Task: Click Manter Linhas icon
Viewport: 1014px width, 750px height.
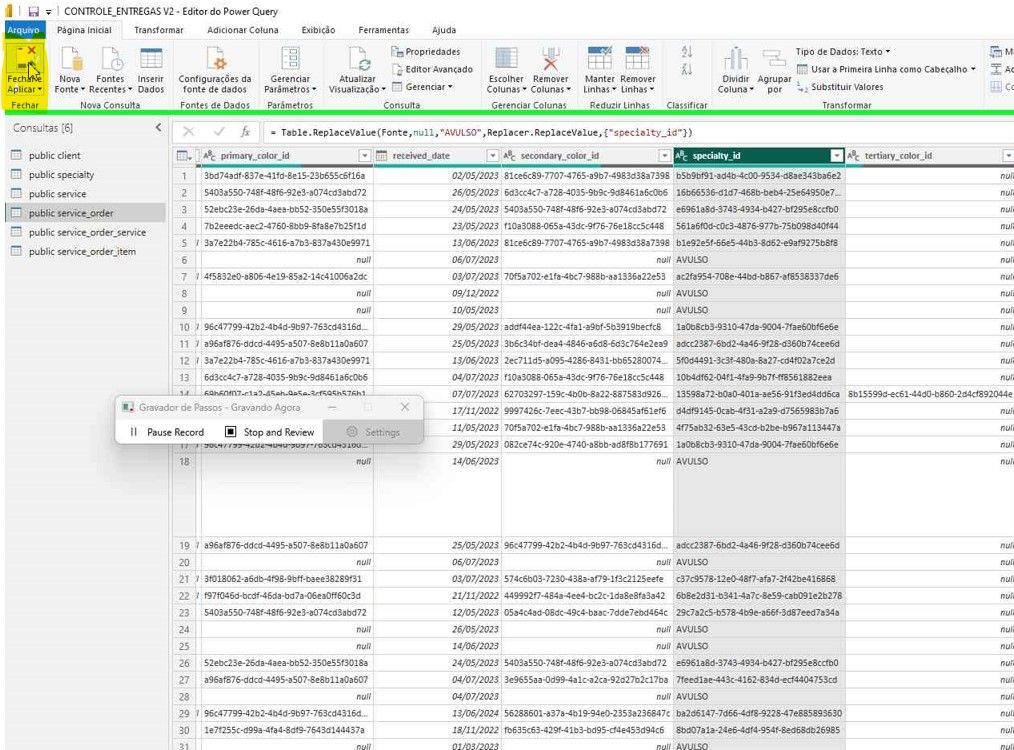Action: pos(599,59)
